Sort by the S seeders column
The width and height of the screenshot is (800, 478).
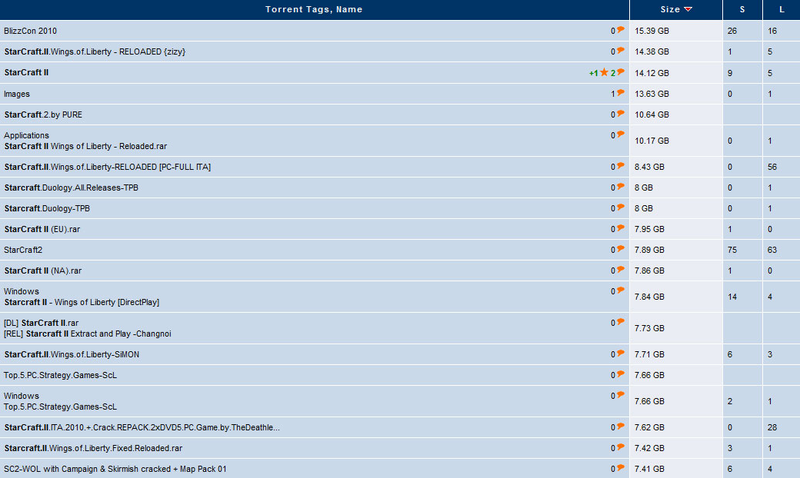[742, 10]
